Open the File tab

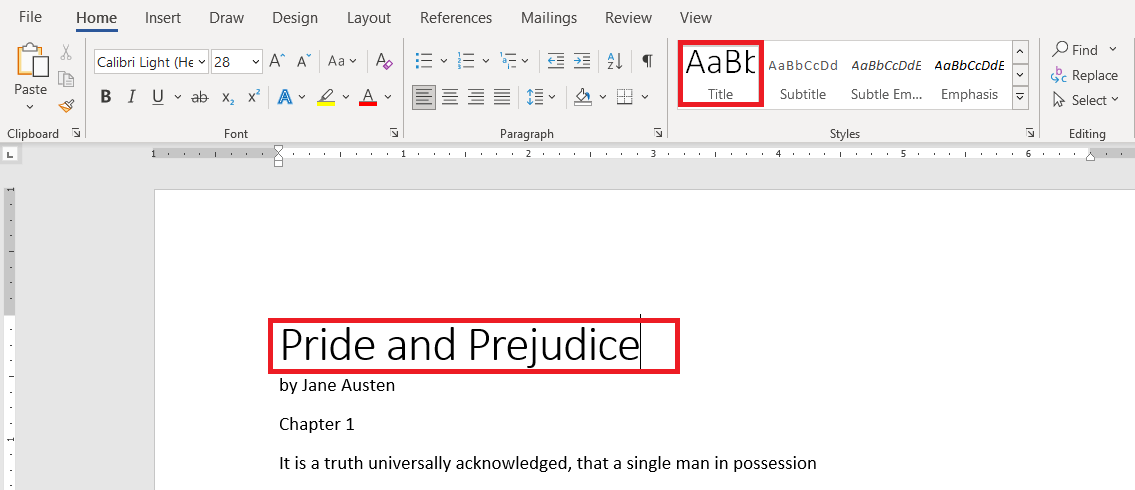tap(30, 17)
